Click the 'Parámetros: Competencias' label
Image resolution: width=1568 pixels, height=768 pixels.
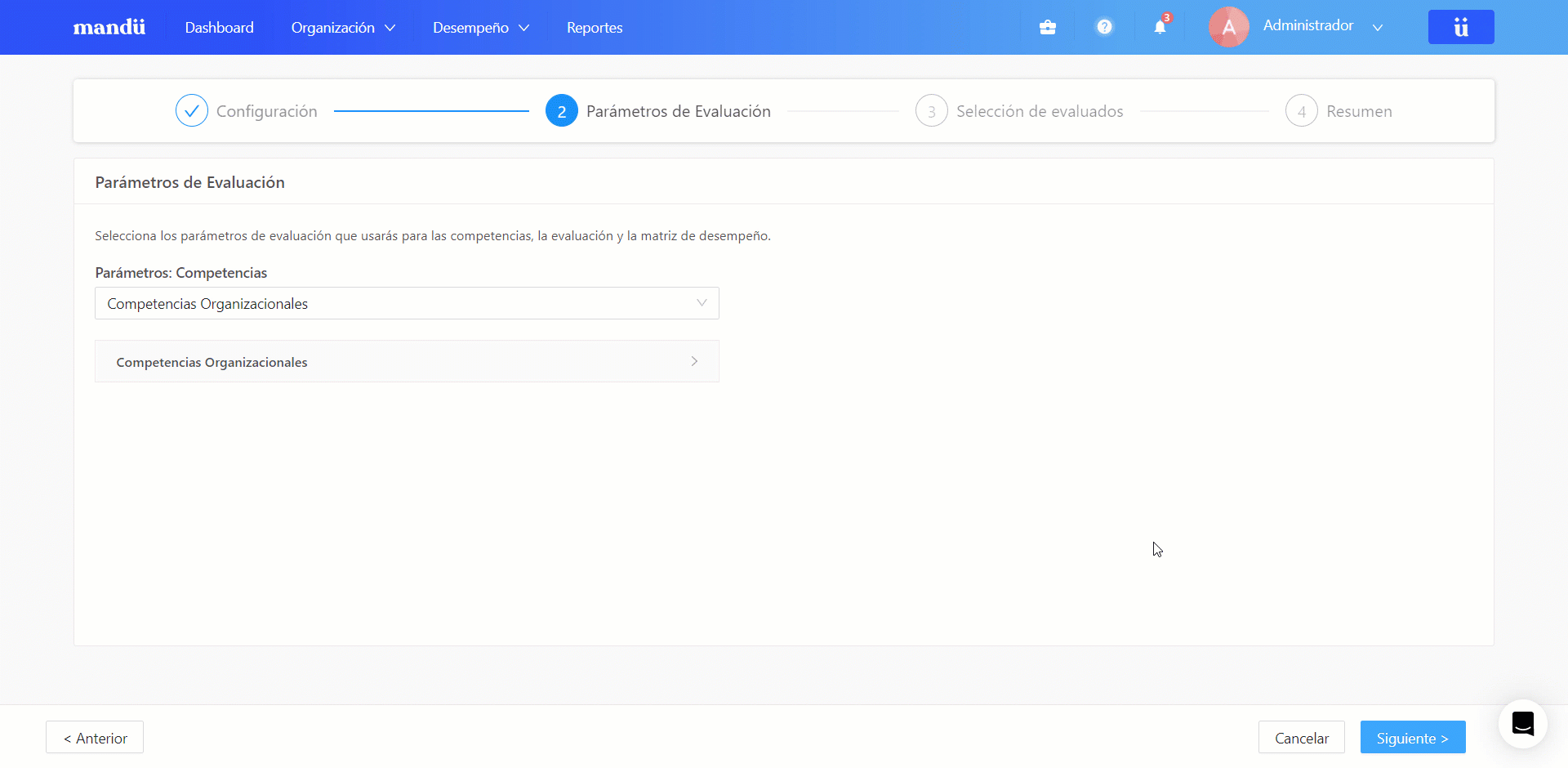coord(181,273)
